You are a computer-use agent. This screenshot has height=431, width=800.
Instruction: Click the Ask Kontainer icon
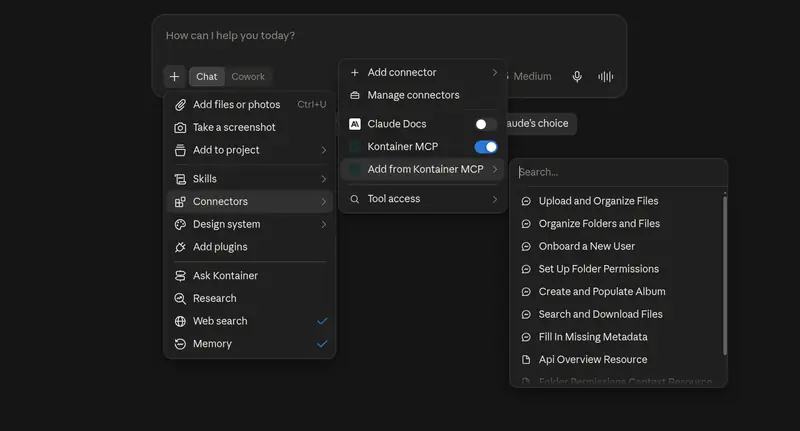pyautogui.click(x=180, y=276)
